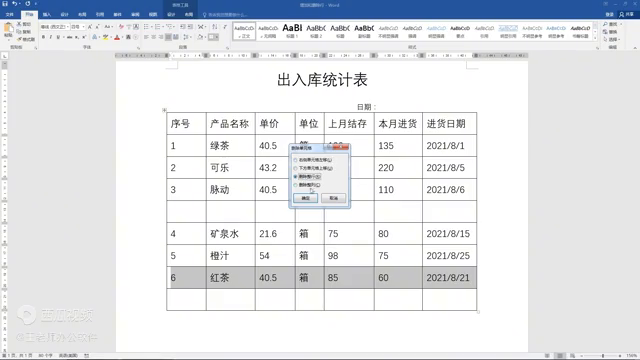Click the Share button at top right

click(627, 15)
